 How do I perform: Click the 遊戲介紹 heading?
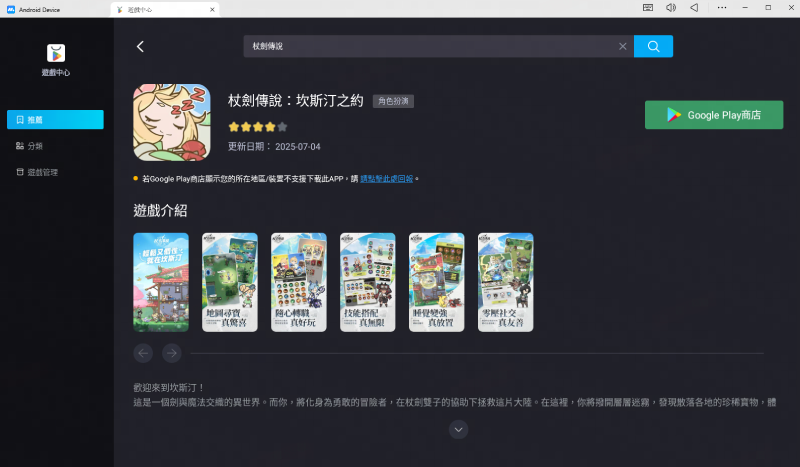(x=160, y=210)
